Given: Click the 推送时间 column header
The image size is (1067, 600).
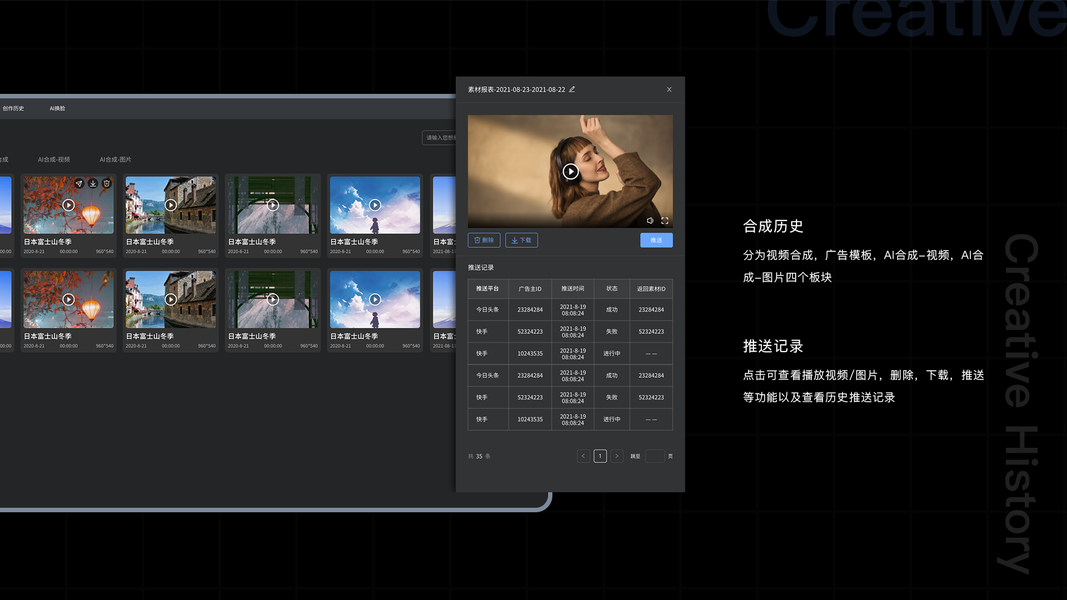Looking at the screenshot, I should pos(572,288).
